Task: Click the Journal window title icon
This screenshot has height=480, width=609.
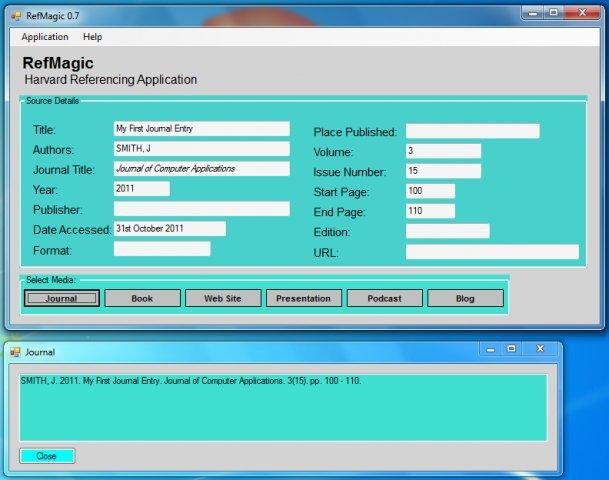Action: click(x=15, y=352)
